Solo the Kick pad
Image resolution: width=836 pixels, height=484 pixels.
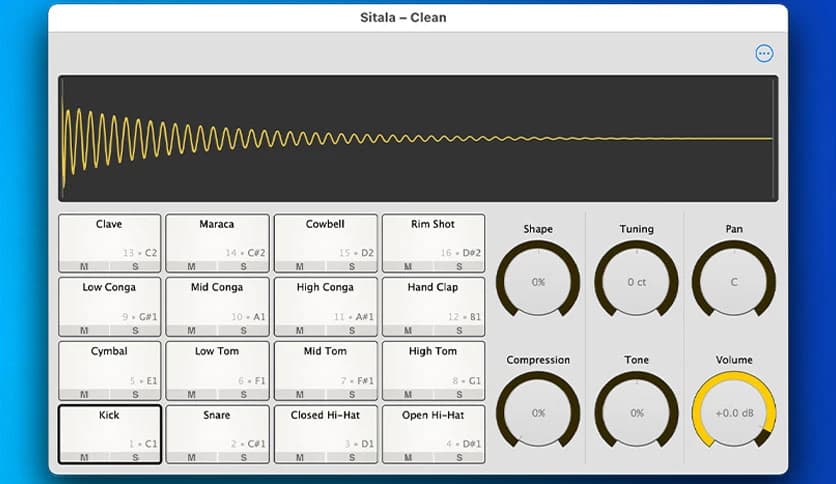pos(135,457)
